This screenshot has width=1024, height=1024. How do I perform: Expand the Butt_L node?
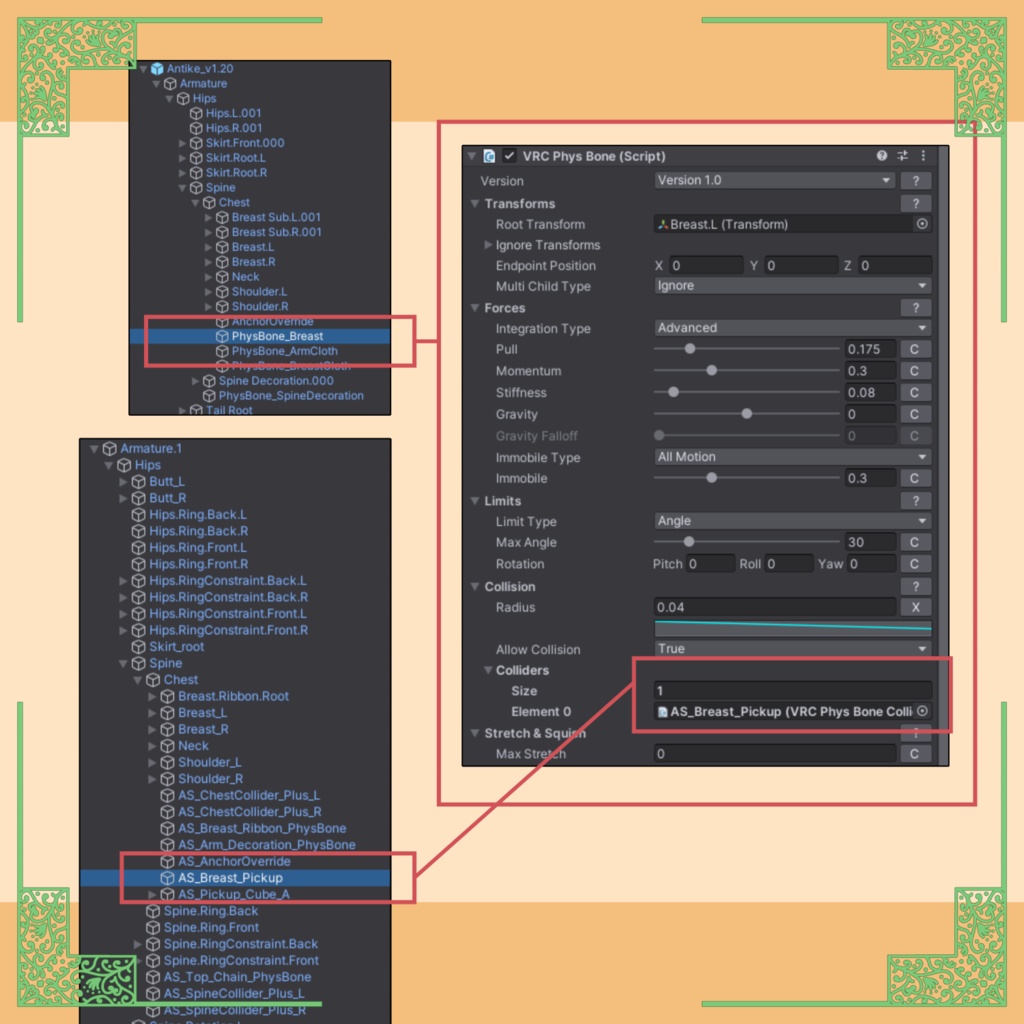[123, 481]
